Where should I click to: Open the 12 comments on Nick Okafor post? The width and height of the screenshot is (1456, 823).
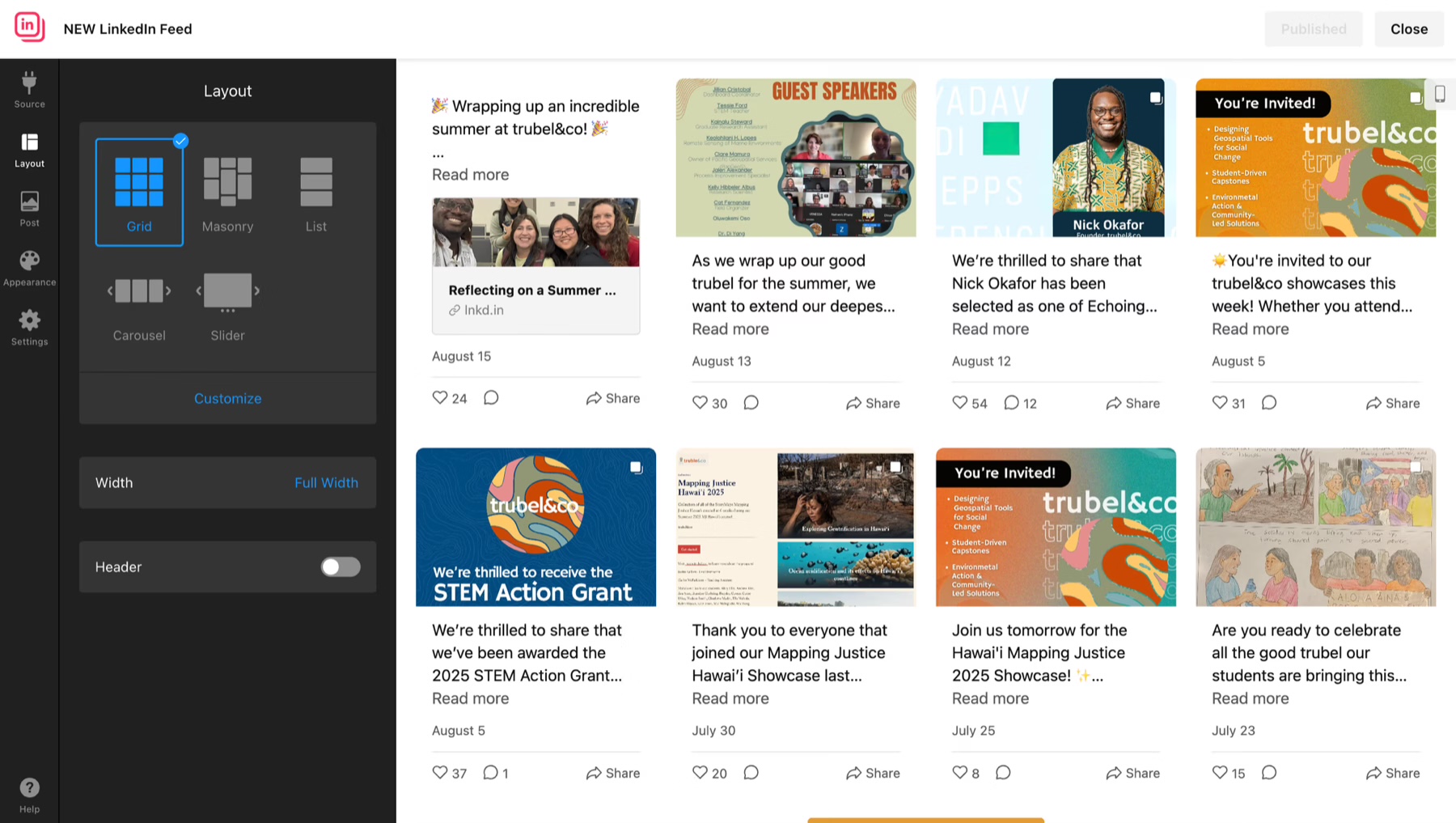coord(1020,402)
